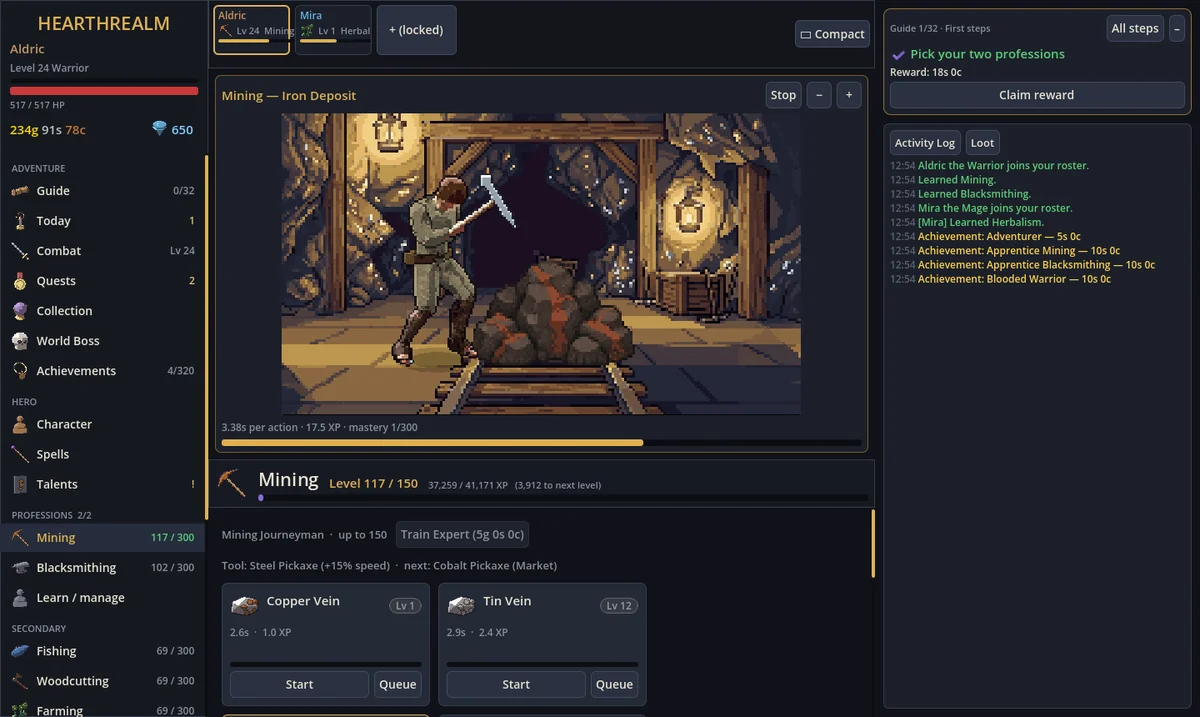Open Combat via its sword icon
Viewport: 1200px width, 717px height.
(20, 251)
